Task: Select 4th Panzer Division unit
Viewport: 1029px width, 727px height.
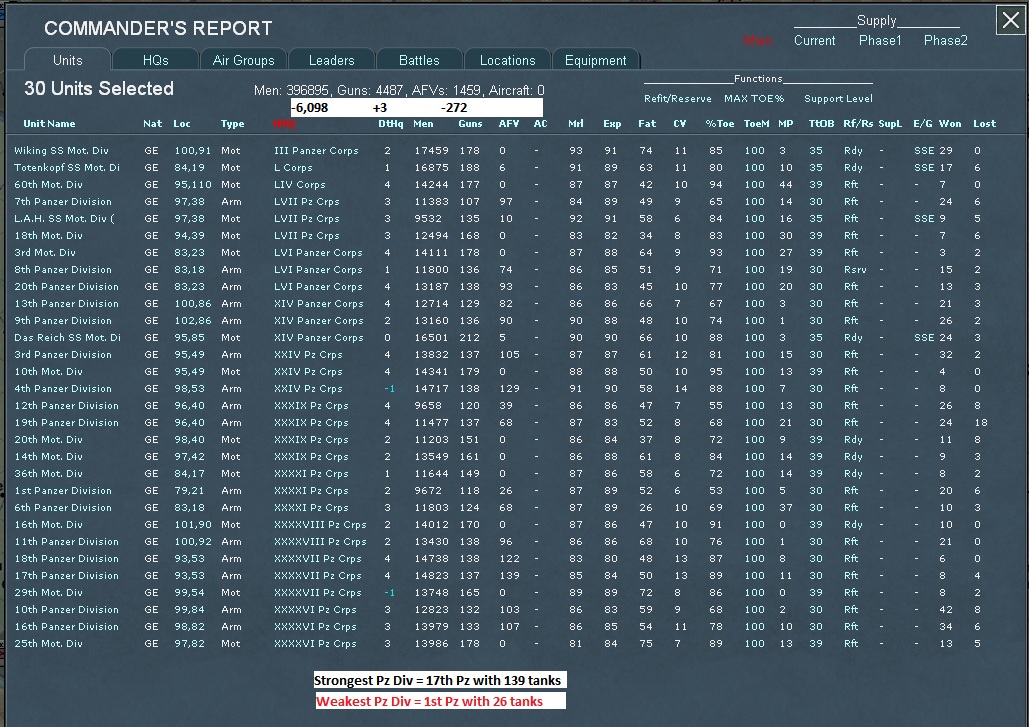Action: tap(63, 388)
